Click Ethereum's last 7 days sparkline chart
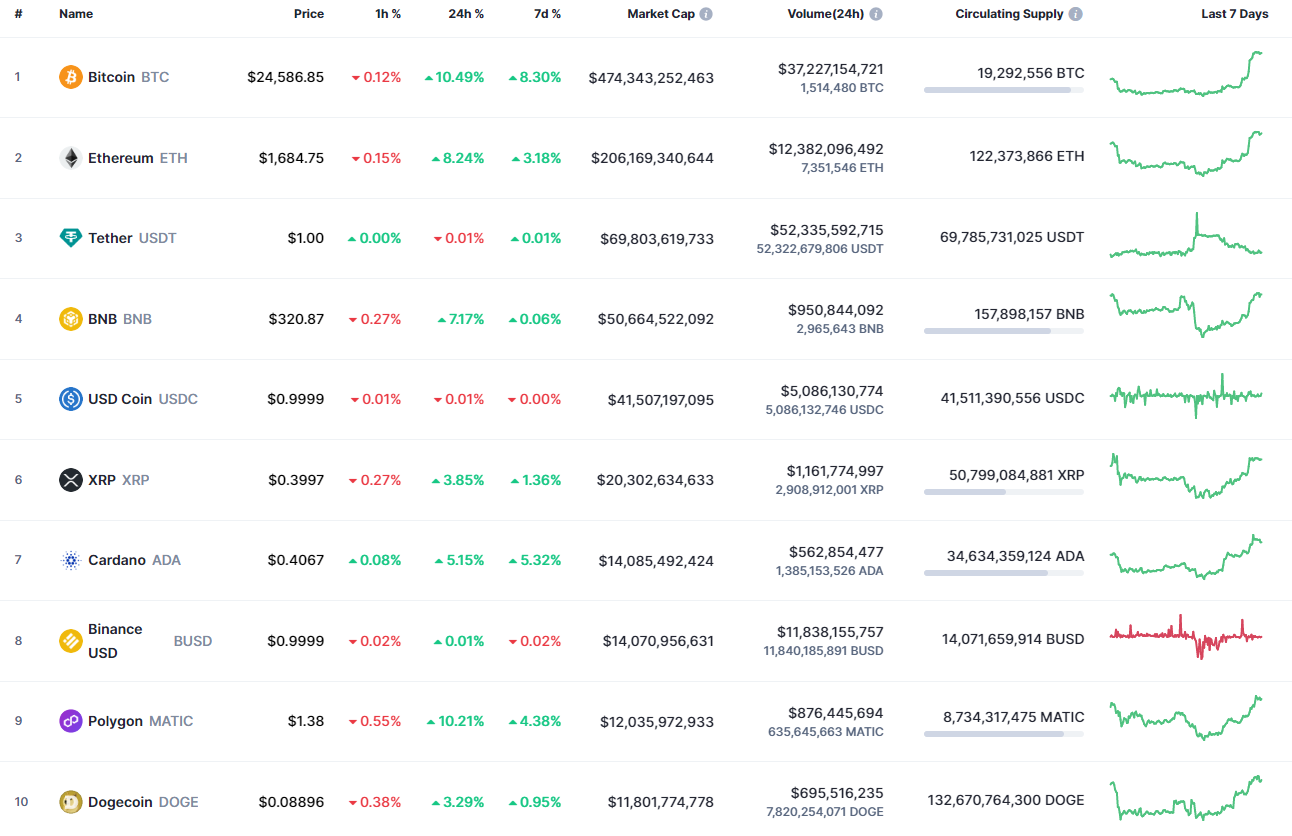Screen dimensions: 1292x836 (1186, 157)
